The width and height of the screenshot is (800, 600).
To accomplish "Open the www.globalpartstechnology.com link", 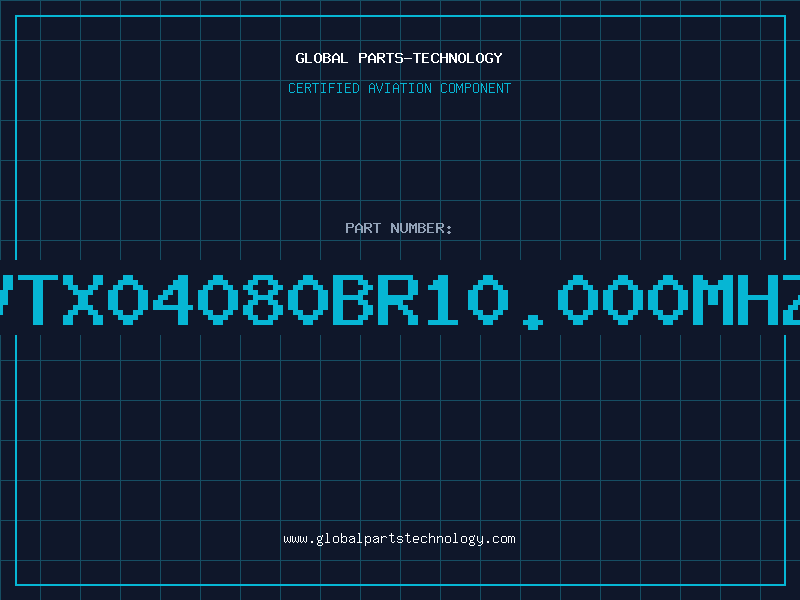I will click(x=399, y=539).
